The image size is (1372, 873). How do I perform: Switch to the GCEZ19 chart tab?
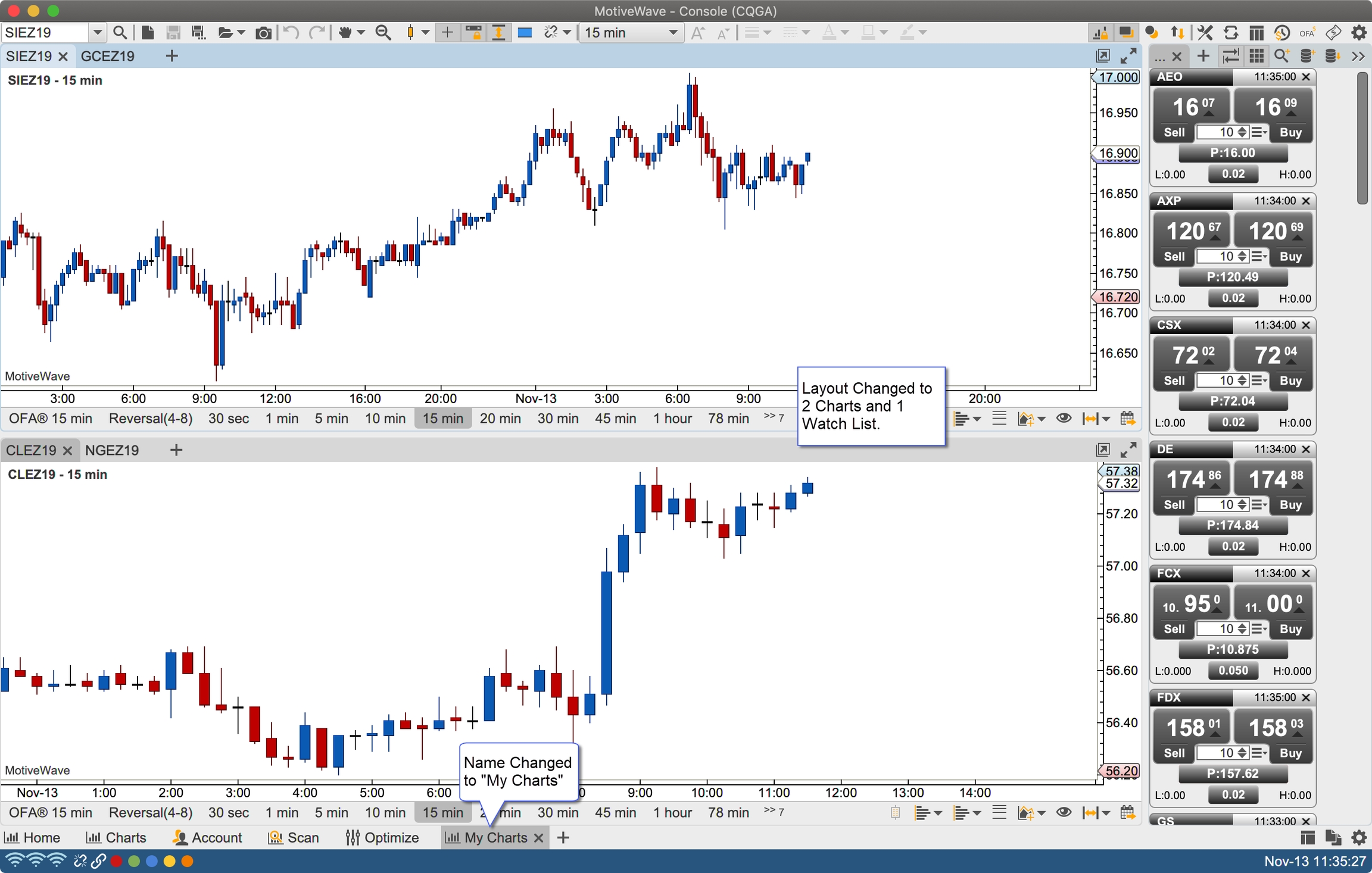(108, 56)
